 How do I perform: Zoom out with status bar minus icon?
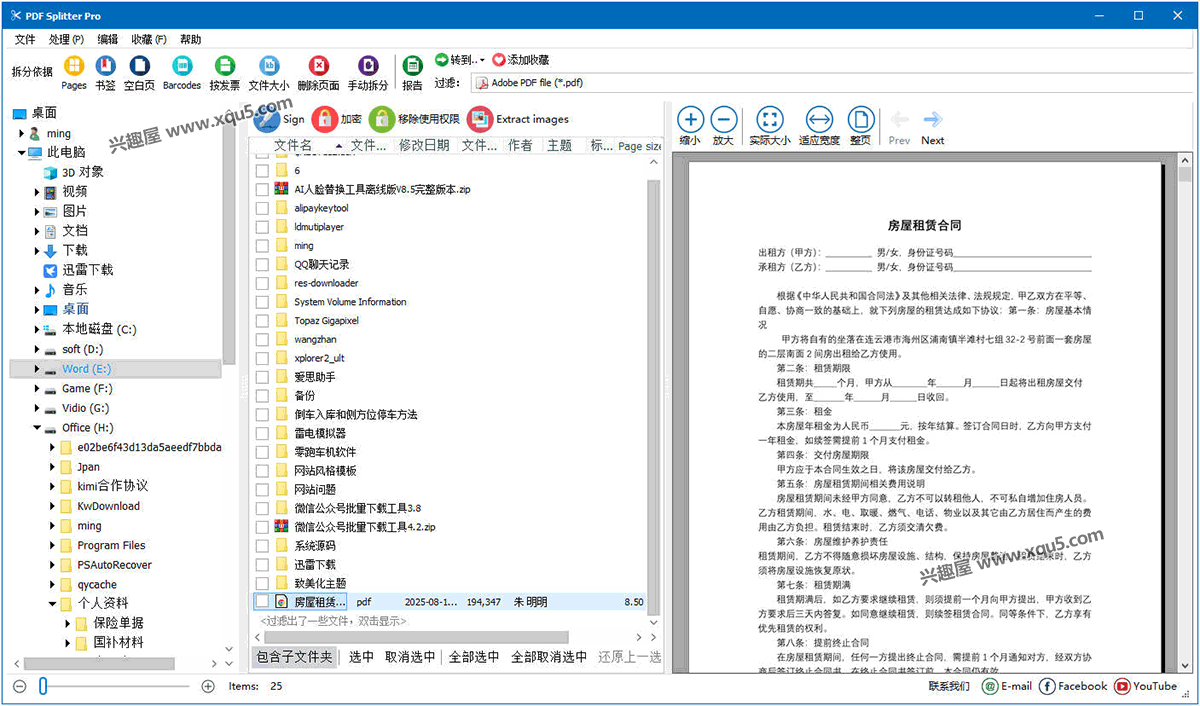pos(19,686)
